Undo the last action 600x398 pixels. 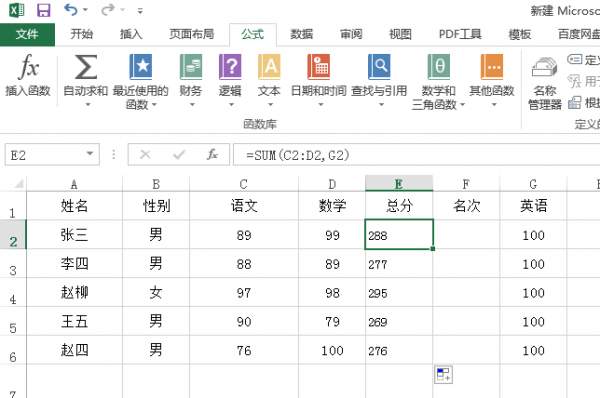click(x=71, y=10)
